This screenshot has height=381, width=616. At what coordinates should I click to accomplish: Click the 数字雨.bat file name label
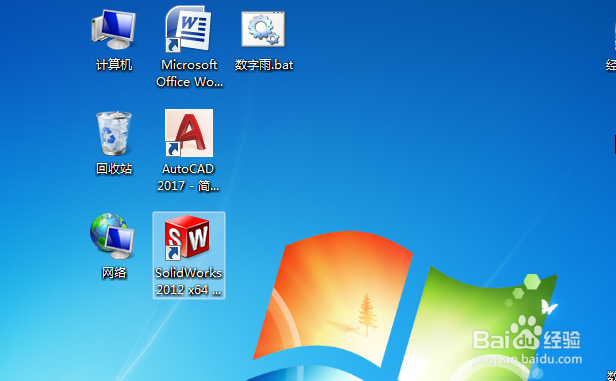(264, 65)
